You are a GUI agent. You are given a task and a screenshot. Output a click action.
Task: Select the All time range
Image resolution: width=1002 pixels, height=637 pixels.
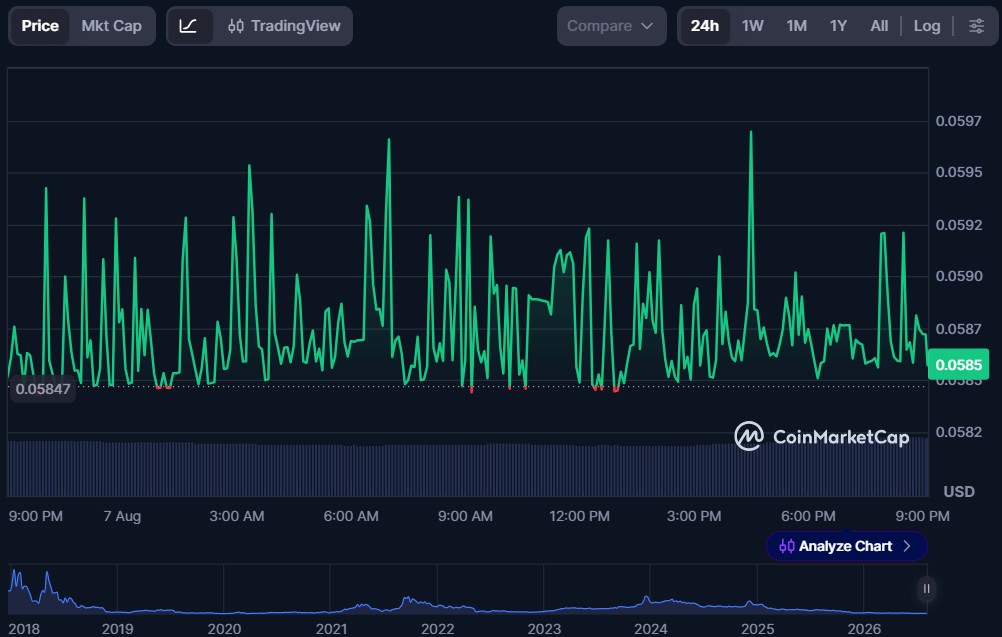click(x=879, y=26)
